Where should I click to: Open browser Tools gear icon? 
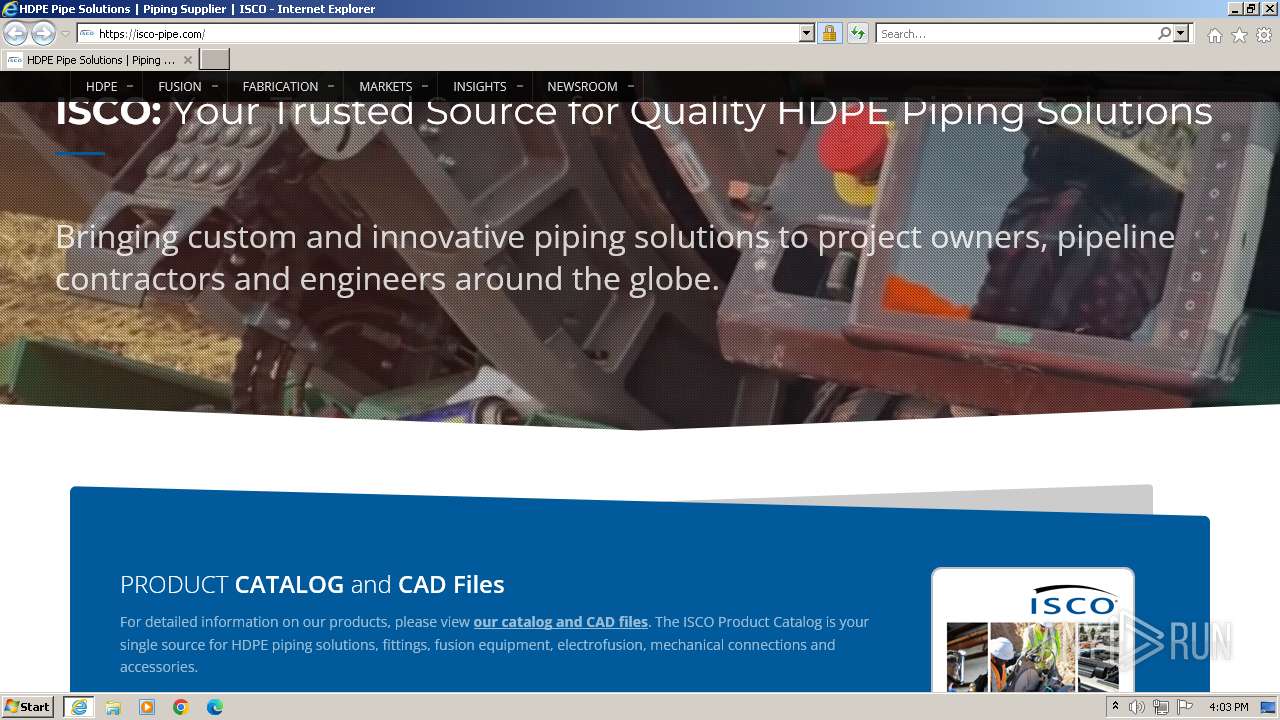1264,35
